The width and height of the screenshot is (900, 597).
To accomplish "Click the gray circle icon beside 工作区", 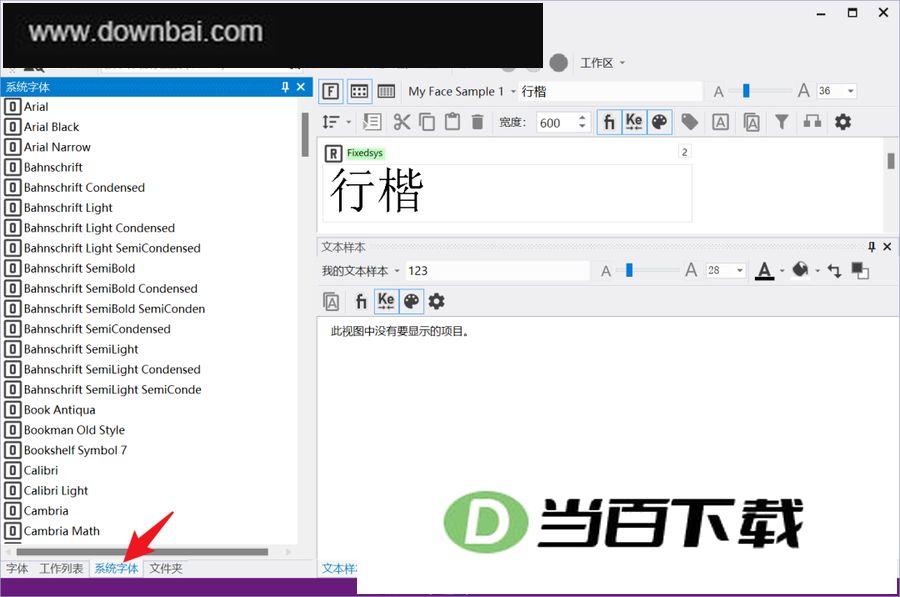I will point(558,63).
